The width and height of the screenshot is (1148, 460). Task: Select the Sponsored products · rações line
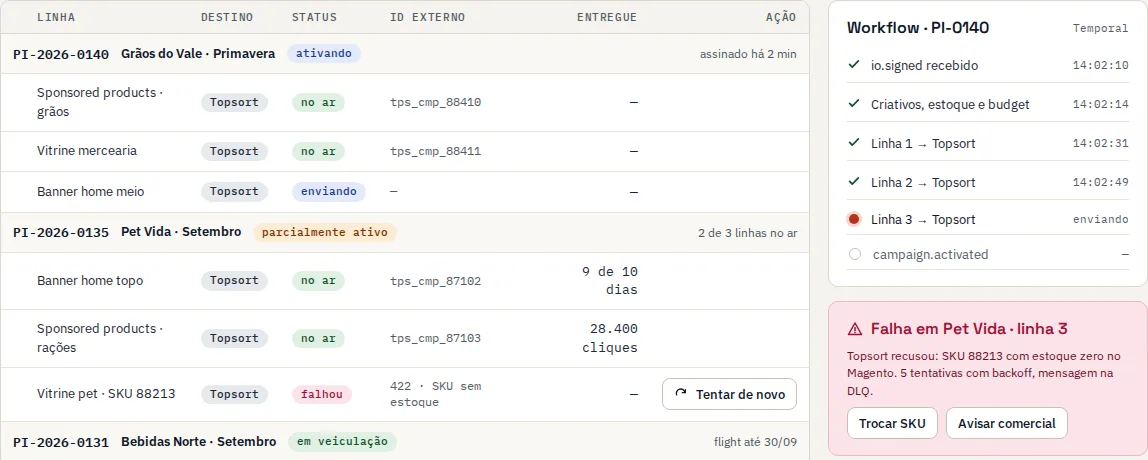pyautogui.click(x=405, y=338)
